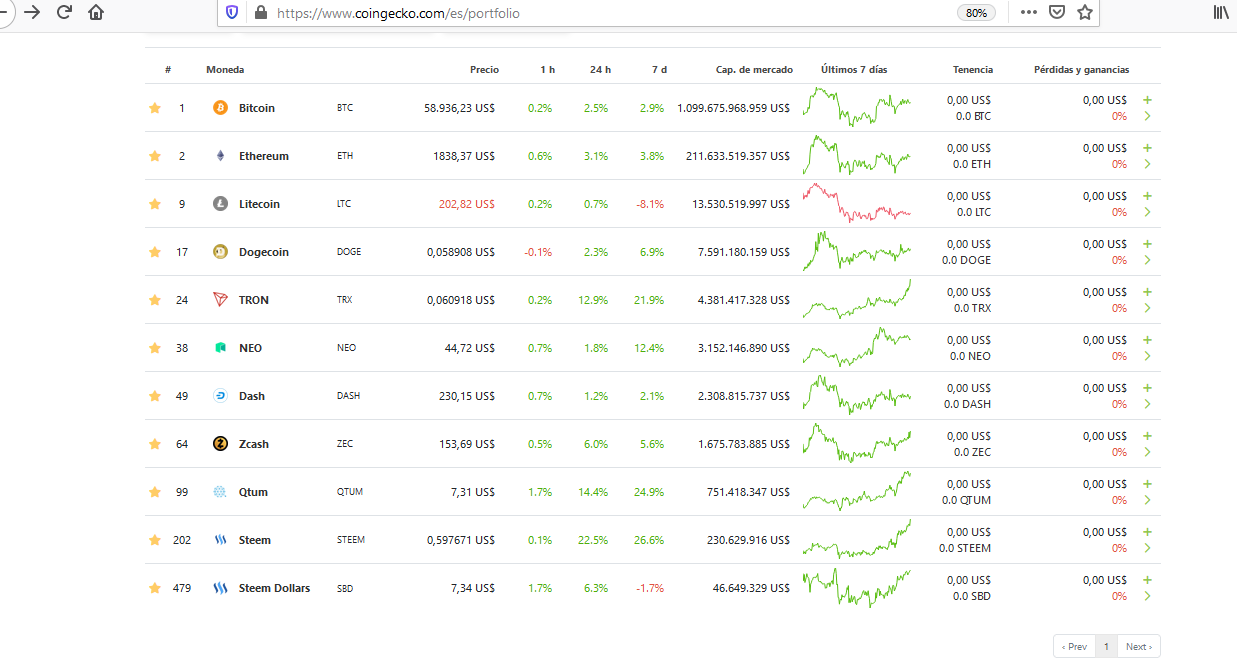
Task: Expand Ethereum row details chevron
Action: coord(1147,164)
